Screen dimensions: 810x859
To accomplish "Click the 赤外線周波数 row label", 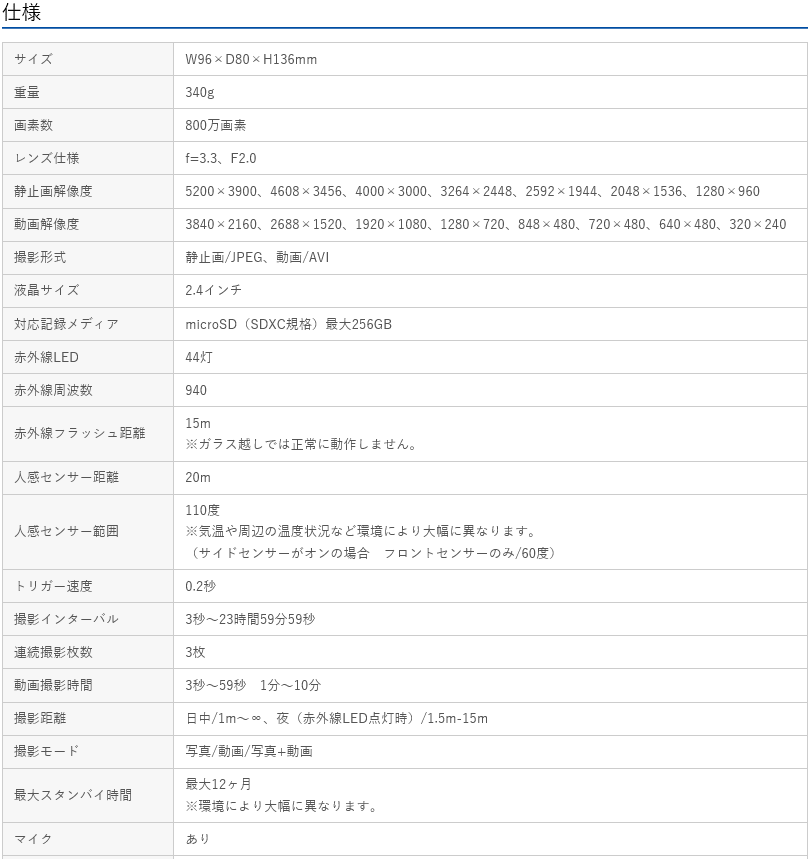I will point(53,390).
